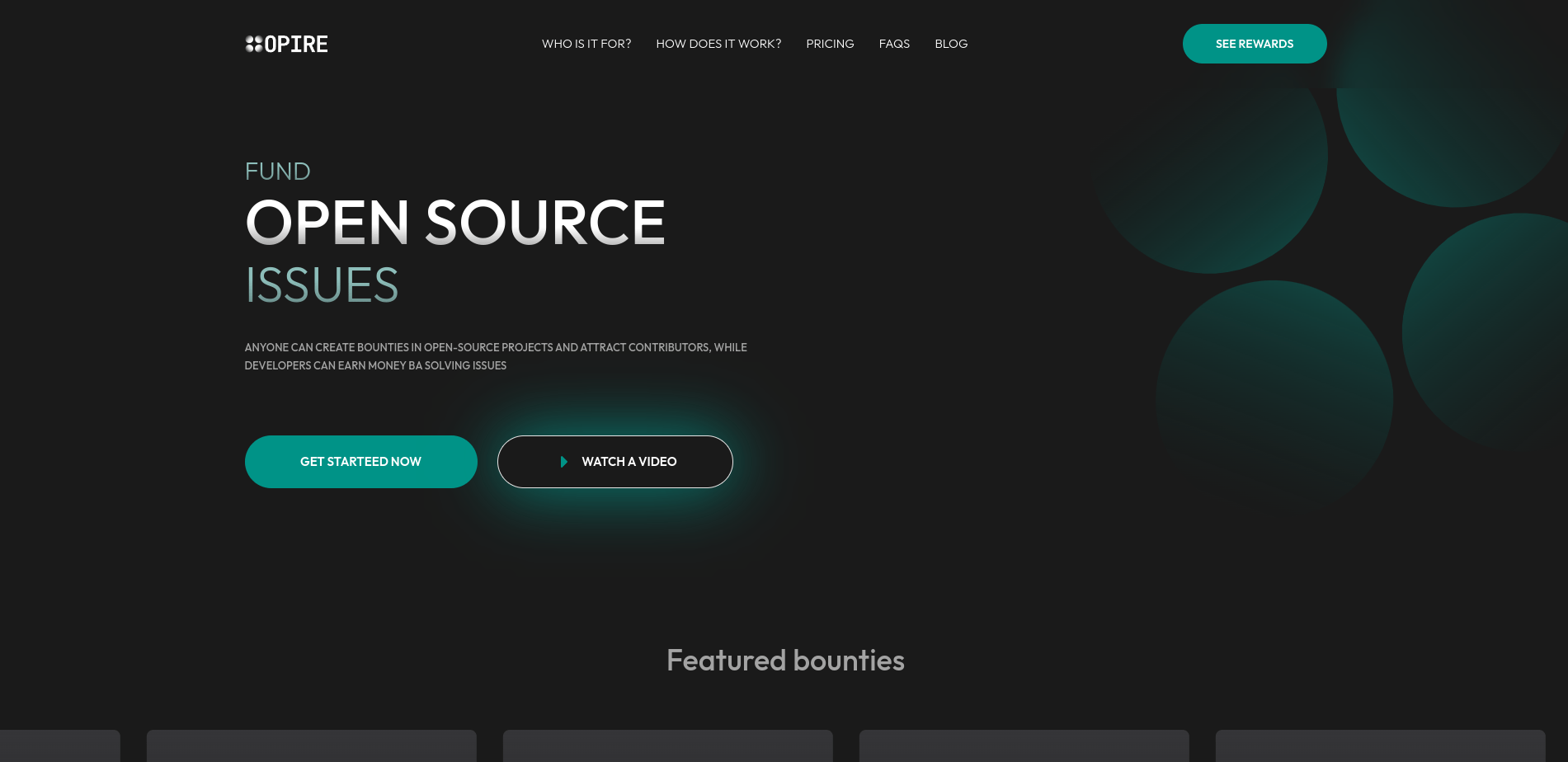Screen dimensions: 1568x762
Task: Click the FUND subtitle above the heading
Action: 277,172
